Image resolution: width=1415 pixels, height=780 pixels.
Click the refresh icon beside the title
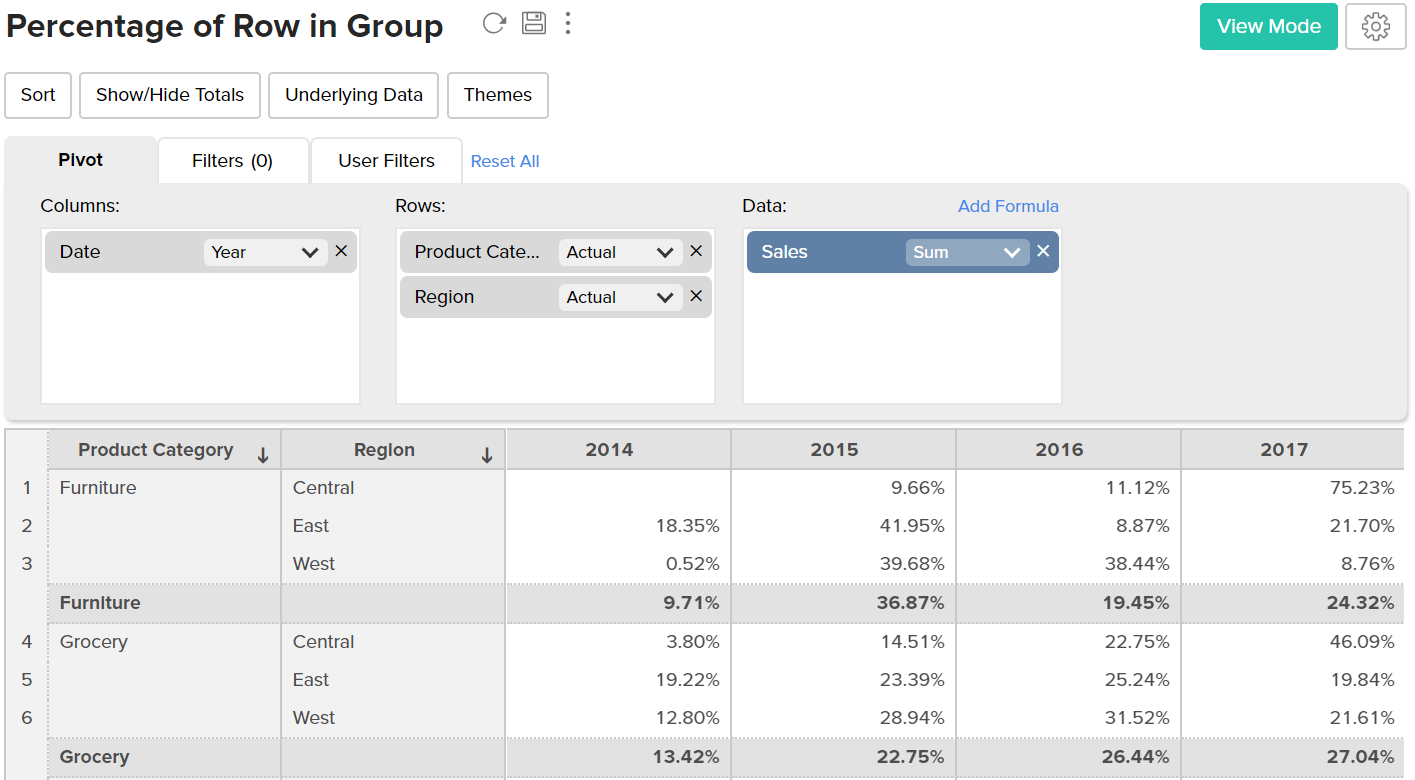[x=494, y=24]
